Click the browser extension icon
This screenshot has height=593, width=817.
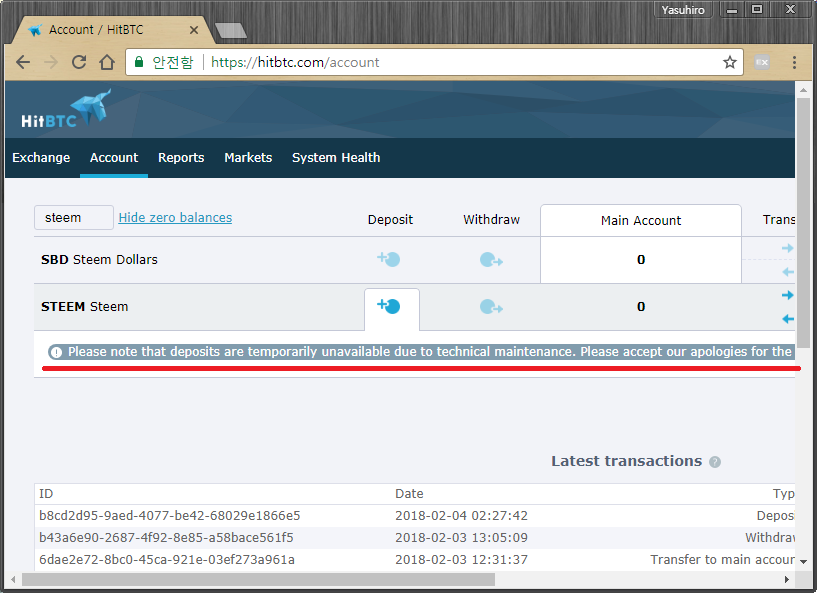[762, 63]
